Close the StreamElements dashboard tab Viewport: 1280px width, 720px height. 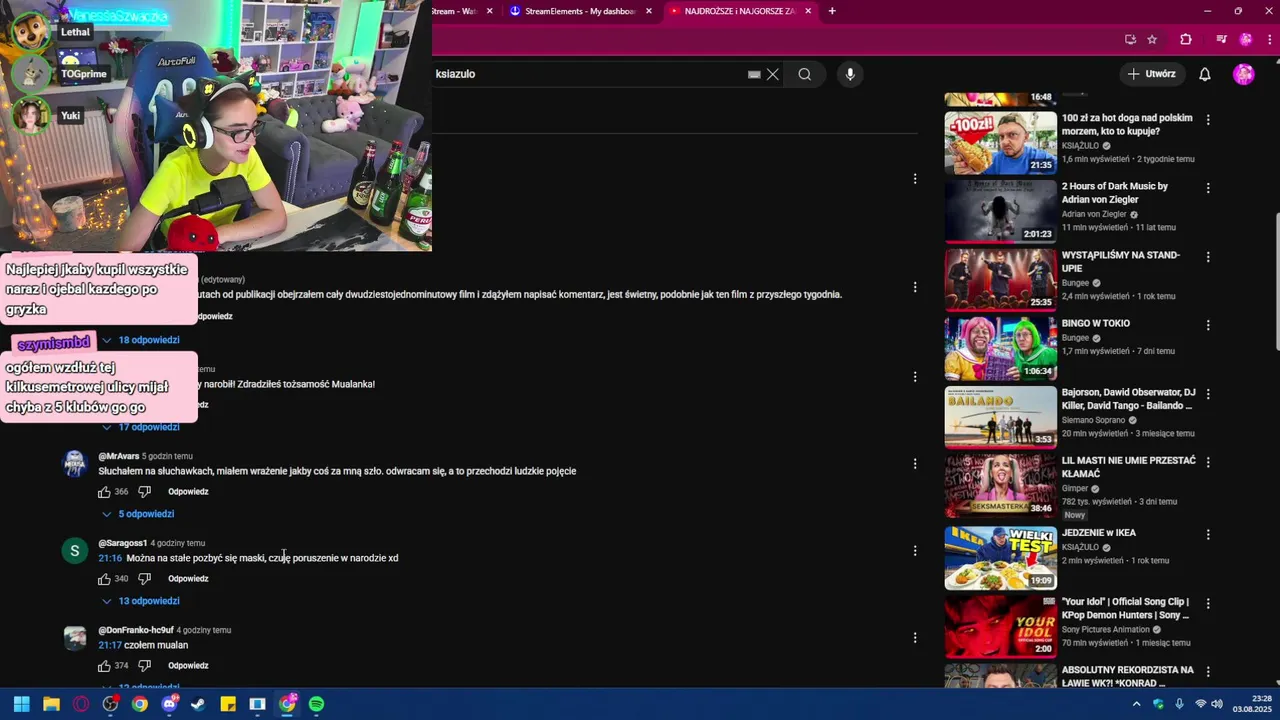pos(649,11)
